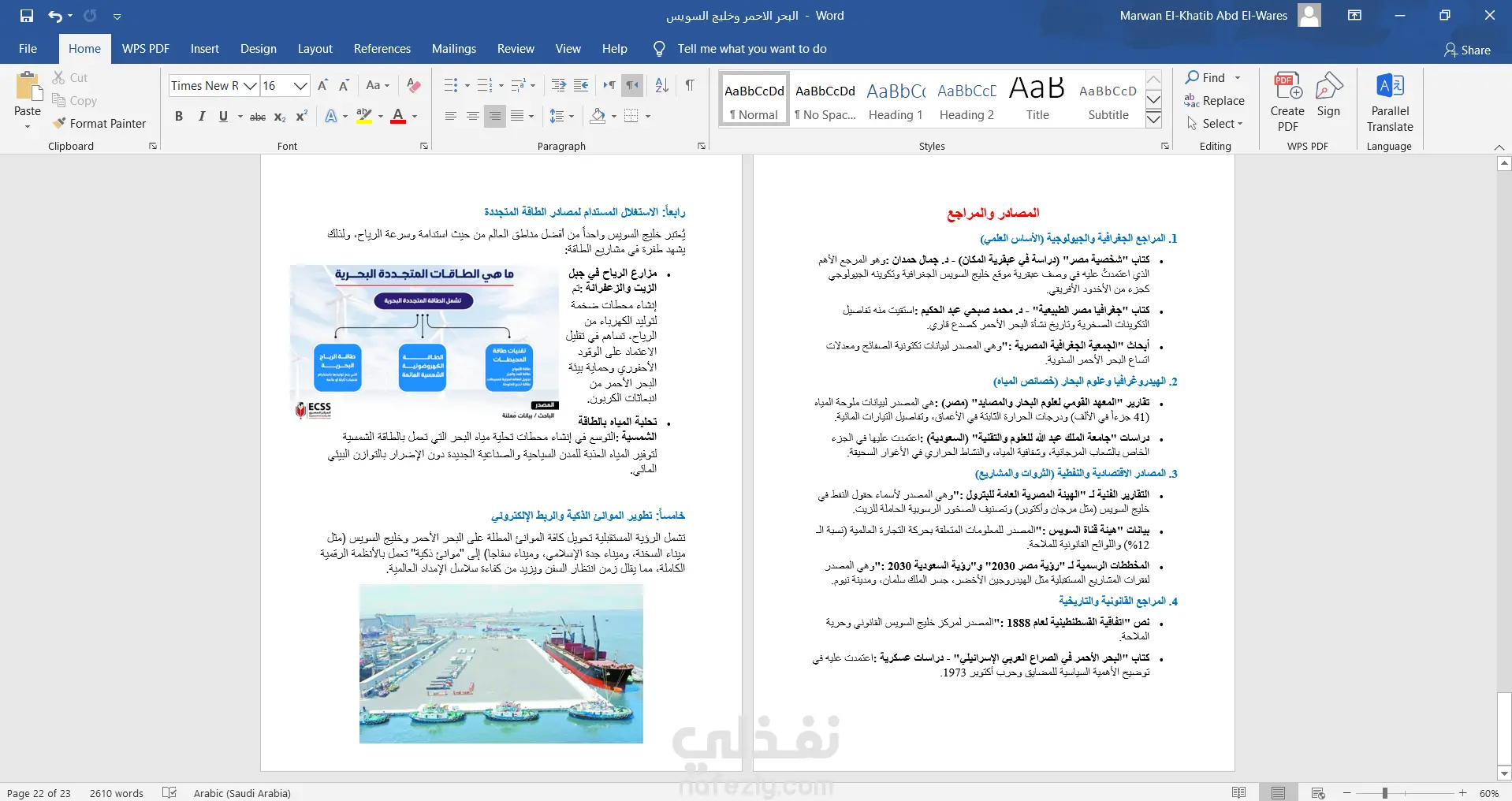Open Ribbon Display Options
This screenshot has width=1512, height=801.
[1355, 16]
